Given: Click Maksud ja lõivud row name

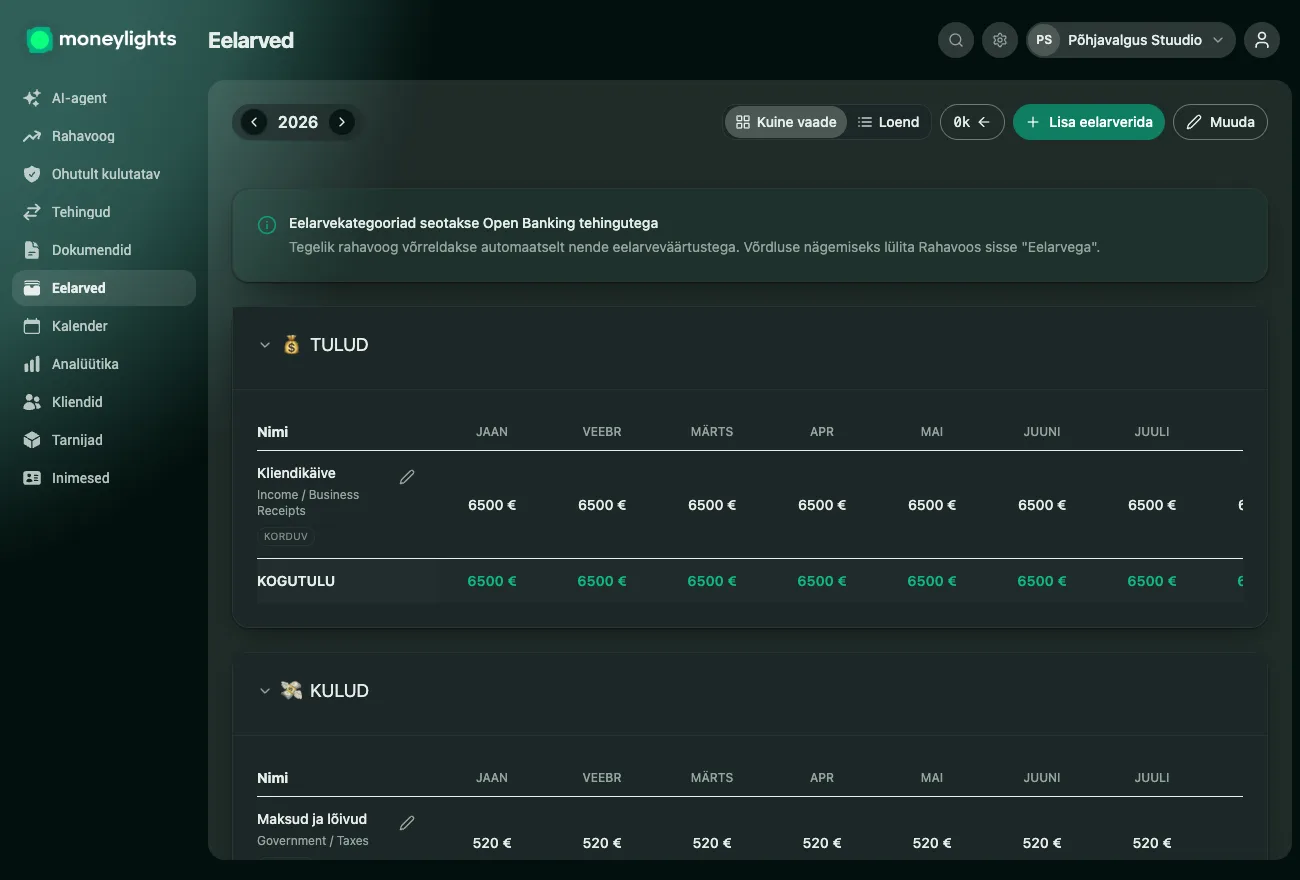Looking at the screenshot, I should pyautogui.click(x=312, y=819).
